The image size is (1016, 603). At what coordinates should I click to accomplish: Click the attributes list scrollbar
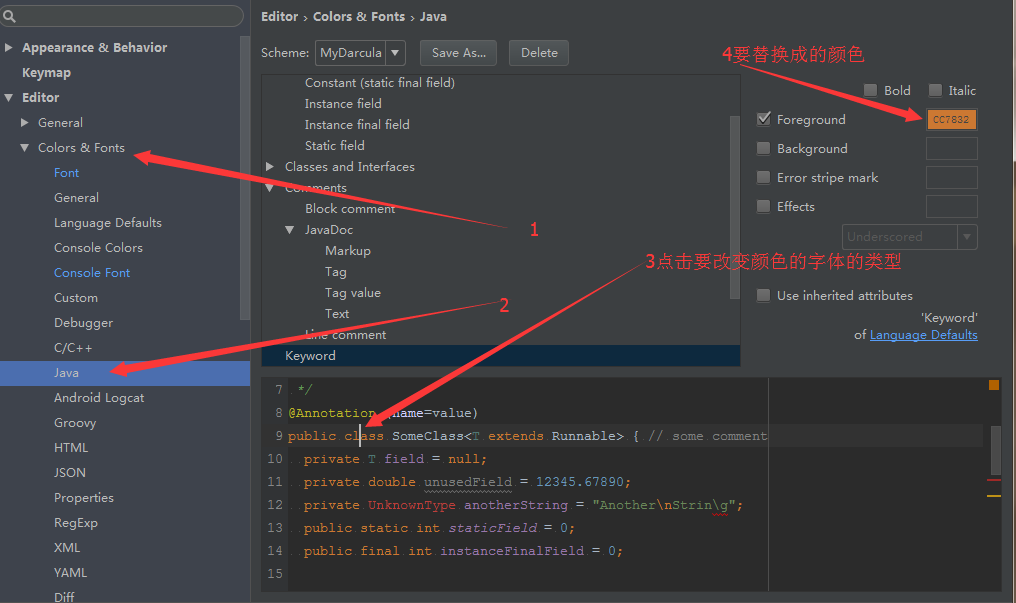click(734, 207)
